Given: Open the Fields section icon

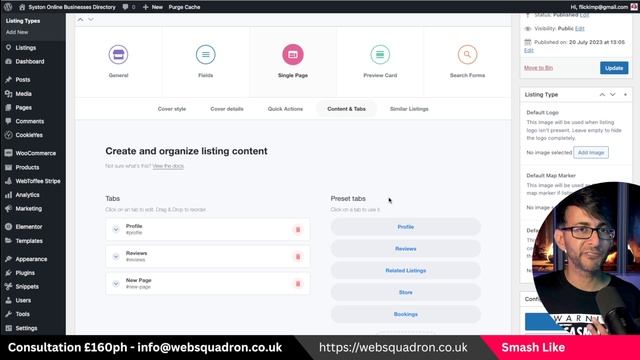Looking at the screenshot, I should pyautogui.click(x=205, y=54).
